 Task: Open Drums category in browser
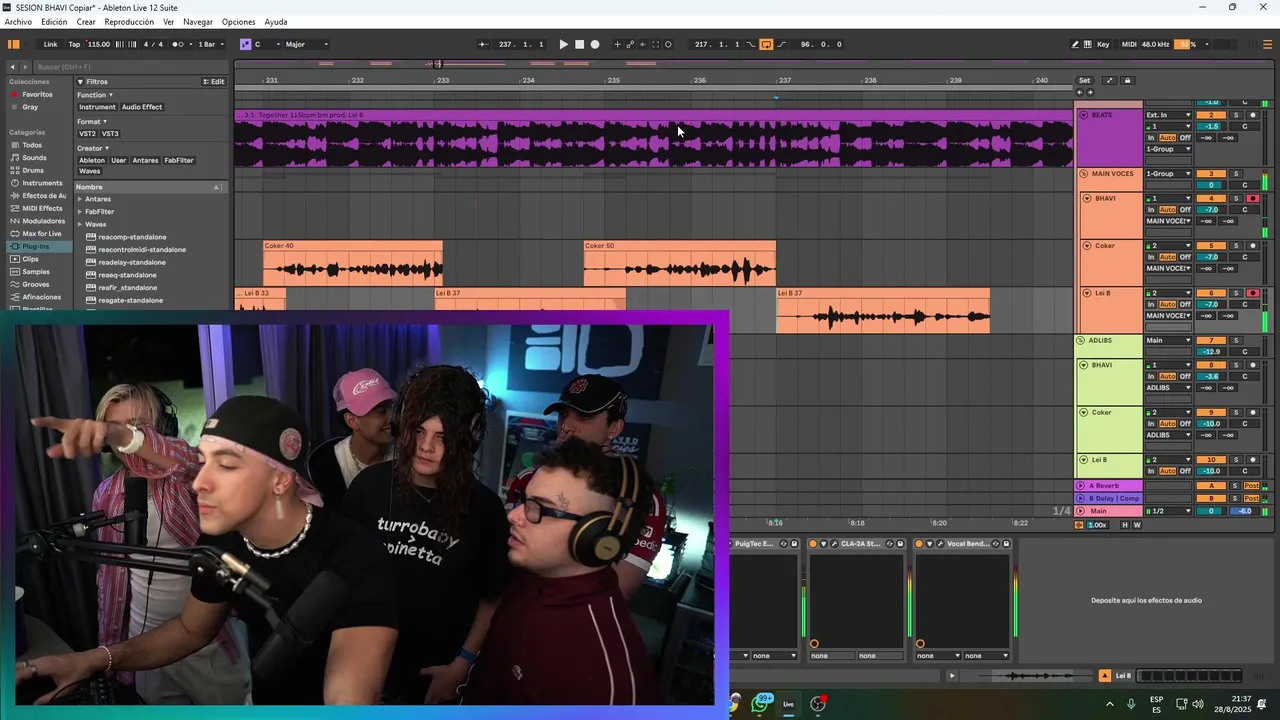point(33,170)
